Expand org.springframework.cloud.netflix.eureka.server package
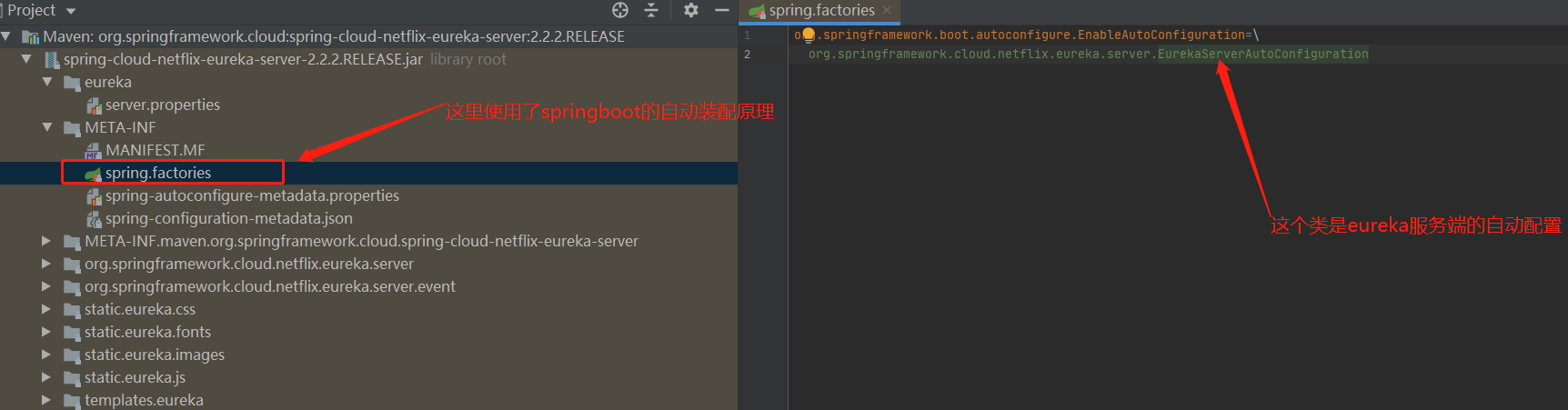 coord(46,264)
